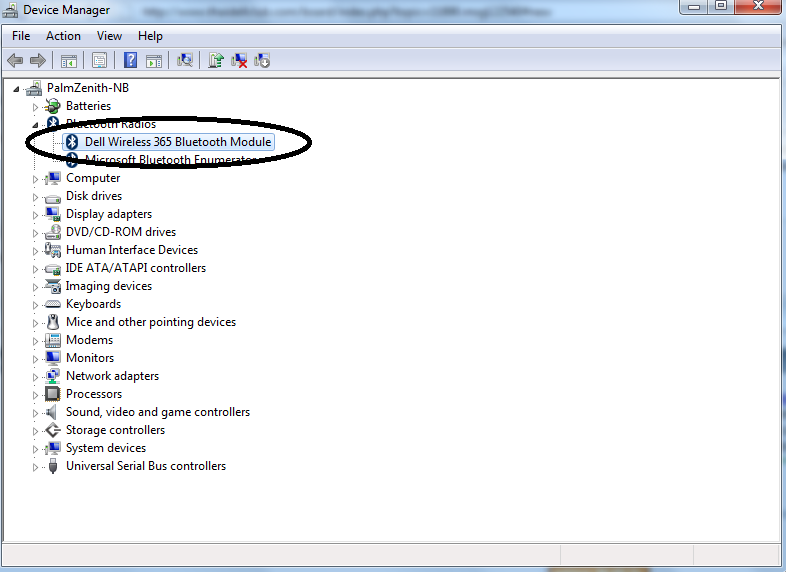Screen dimensions: 786x572
Task: Select the Keyboards label
Action: click(94, 304)
